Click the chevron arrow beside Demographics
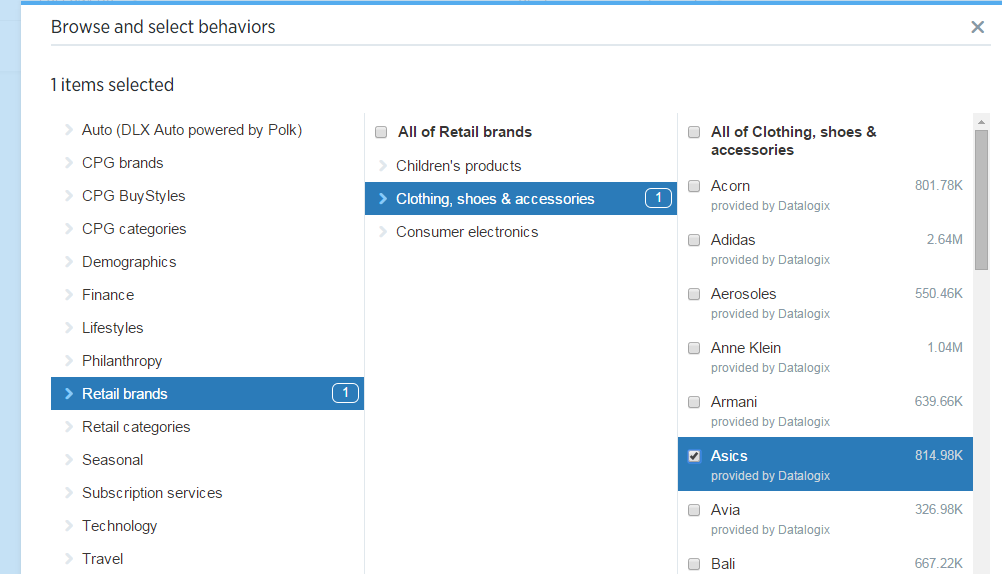Screen dimensions: 1002x574 click(69, 262)
